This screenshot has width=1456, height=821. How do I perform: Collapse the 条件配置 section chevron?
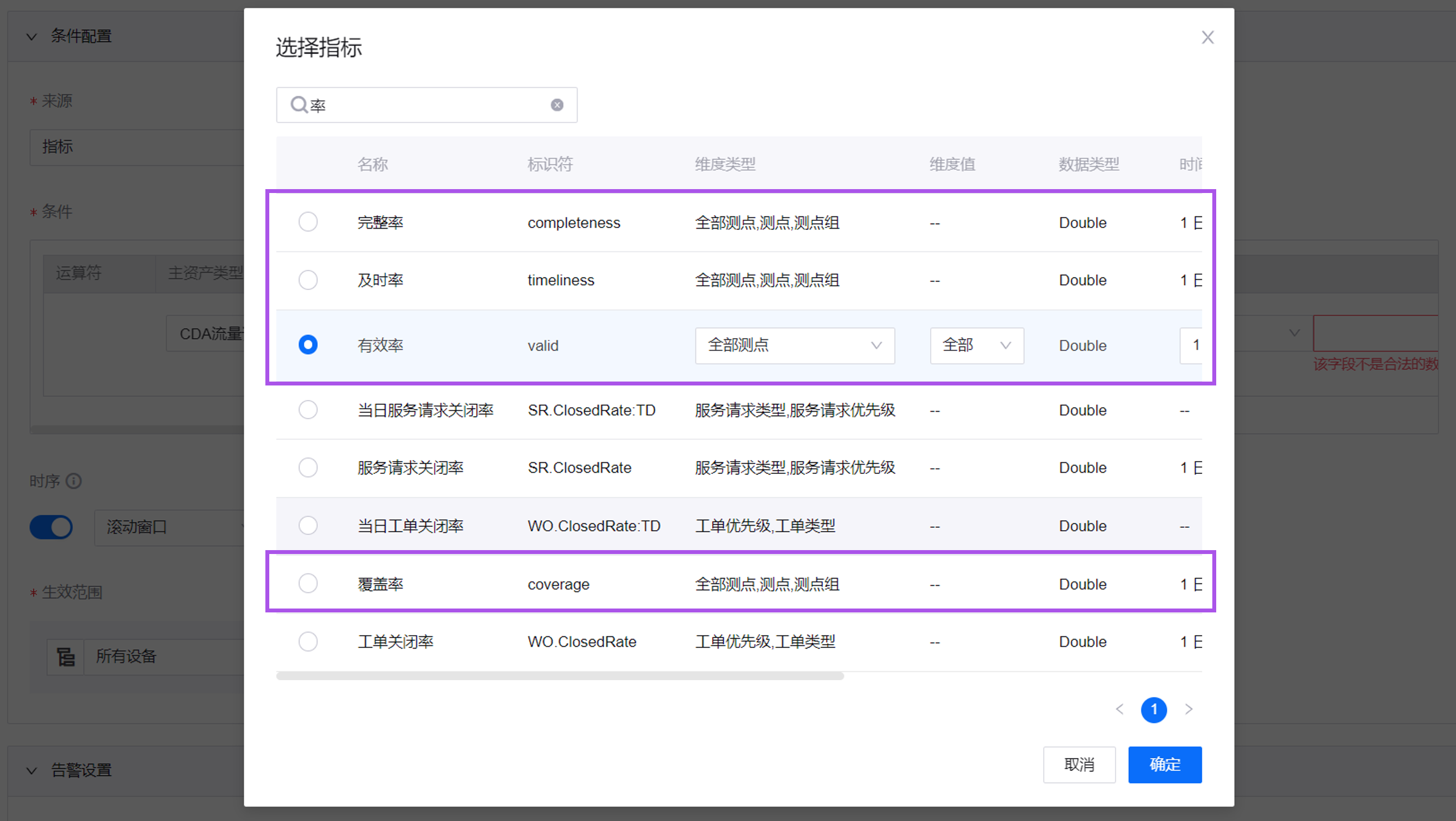[x=32, y=37]
